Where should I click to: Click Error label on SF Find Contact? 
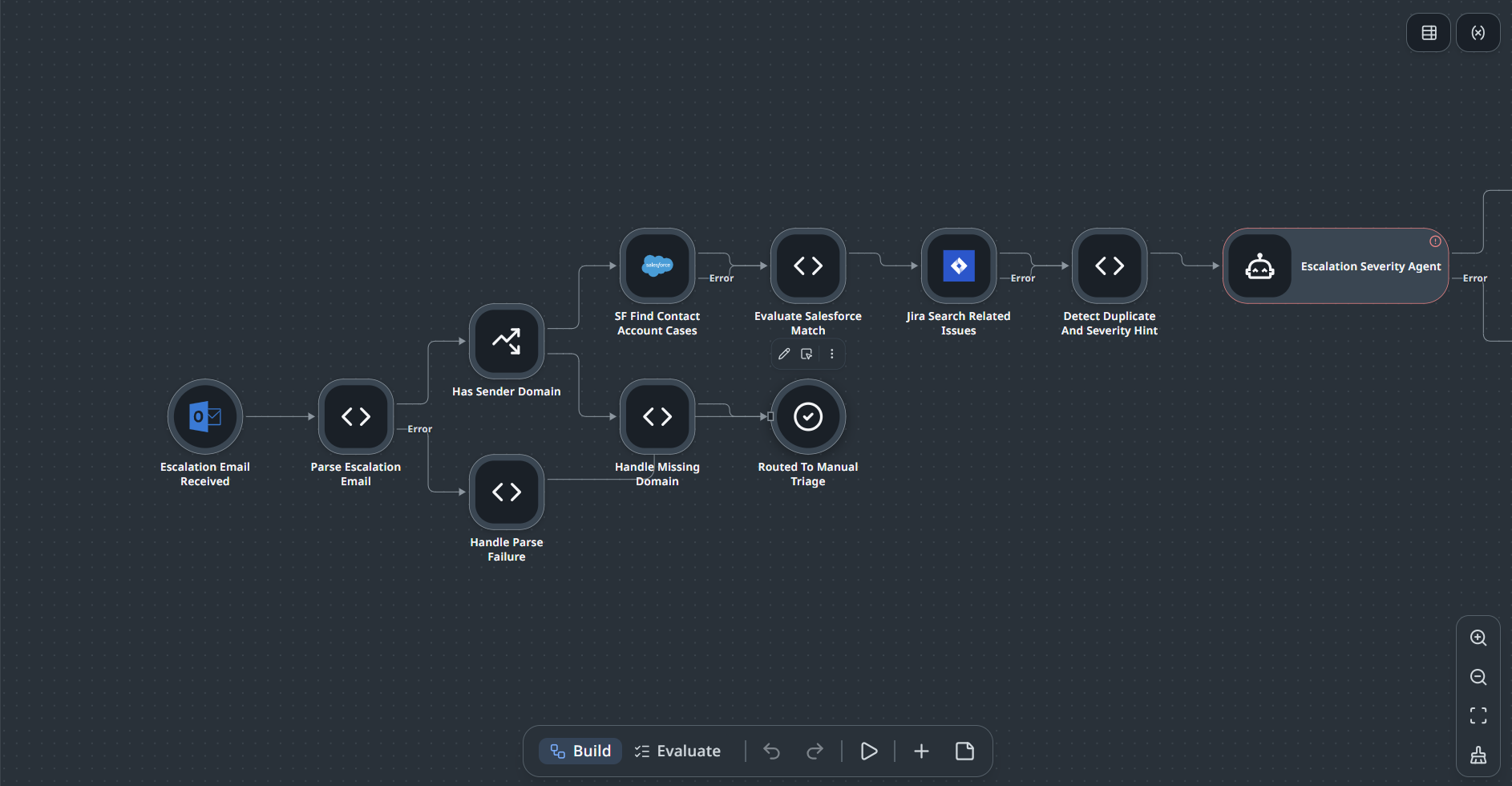tap(721, 278)
